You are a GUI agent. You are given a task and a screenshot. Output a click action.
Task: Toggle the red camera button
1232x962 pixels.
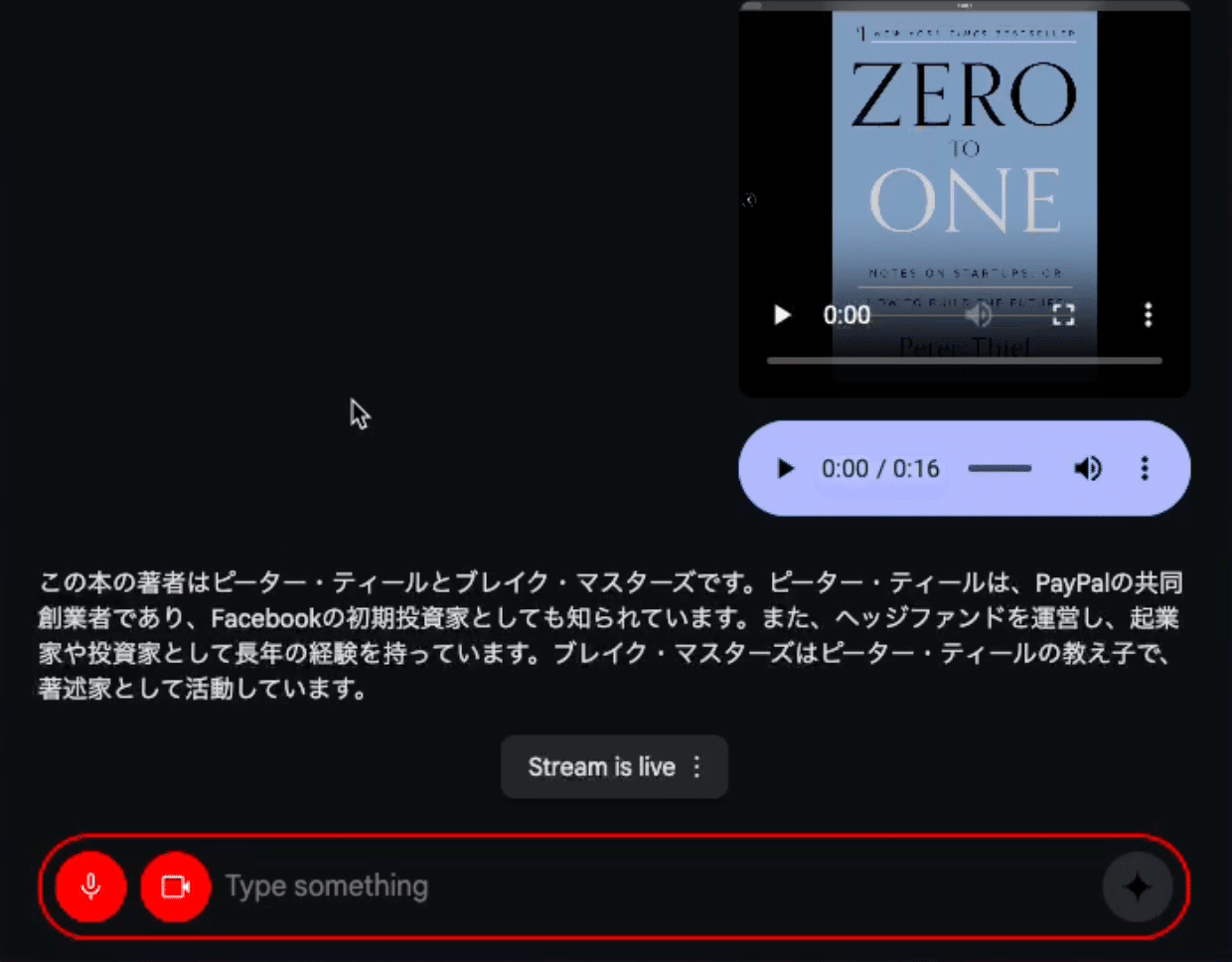(x=176, y=886)
